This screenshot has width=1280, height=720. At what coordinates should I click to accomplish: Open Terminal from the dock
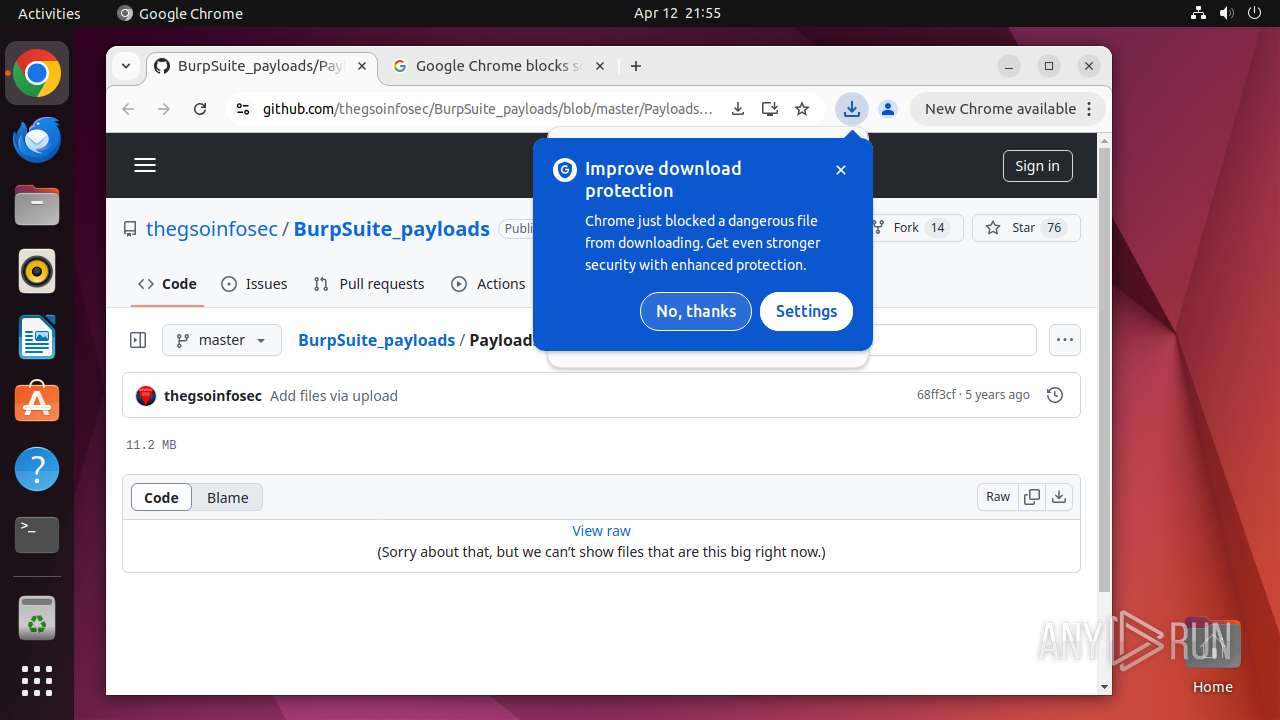(x=37, y=535)
